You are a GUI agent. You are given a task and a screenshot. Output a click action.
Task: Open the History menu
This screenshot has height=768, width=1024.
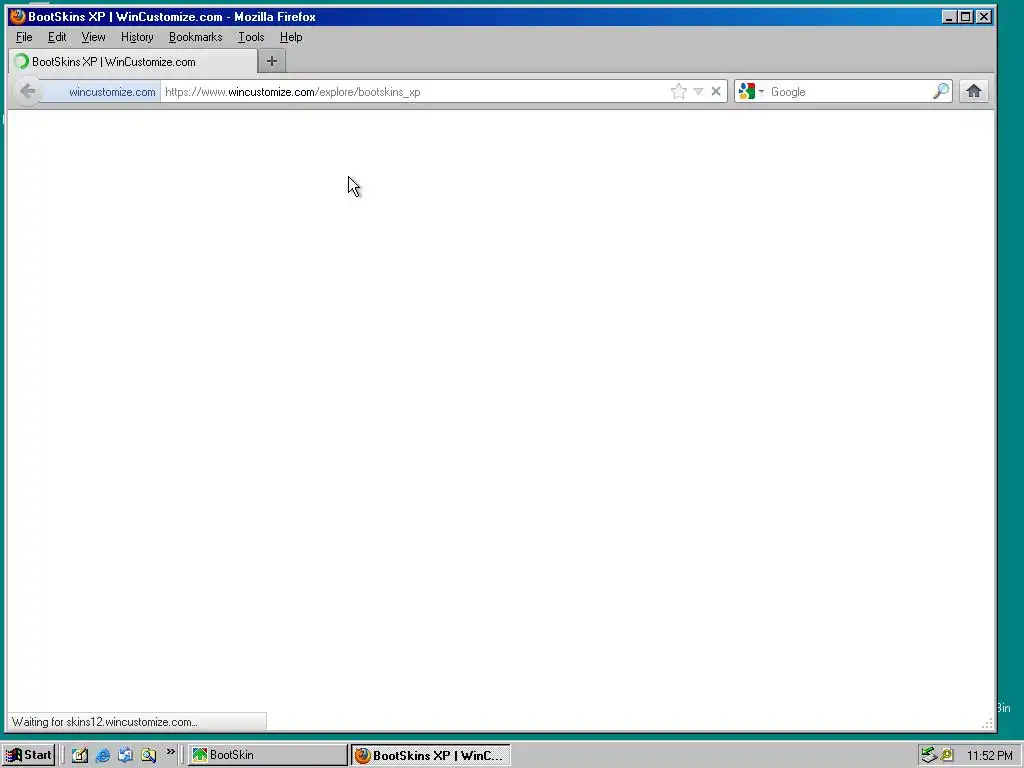pyautogui.click(x=137, y=37)
